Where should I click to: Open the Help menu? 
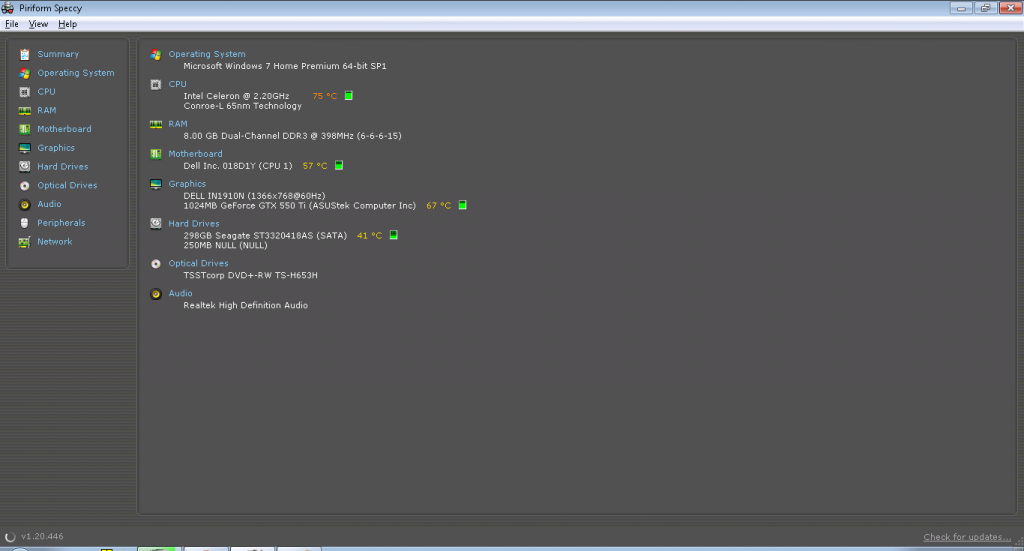(67, 24)
